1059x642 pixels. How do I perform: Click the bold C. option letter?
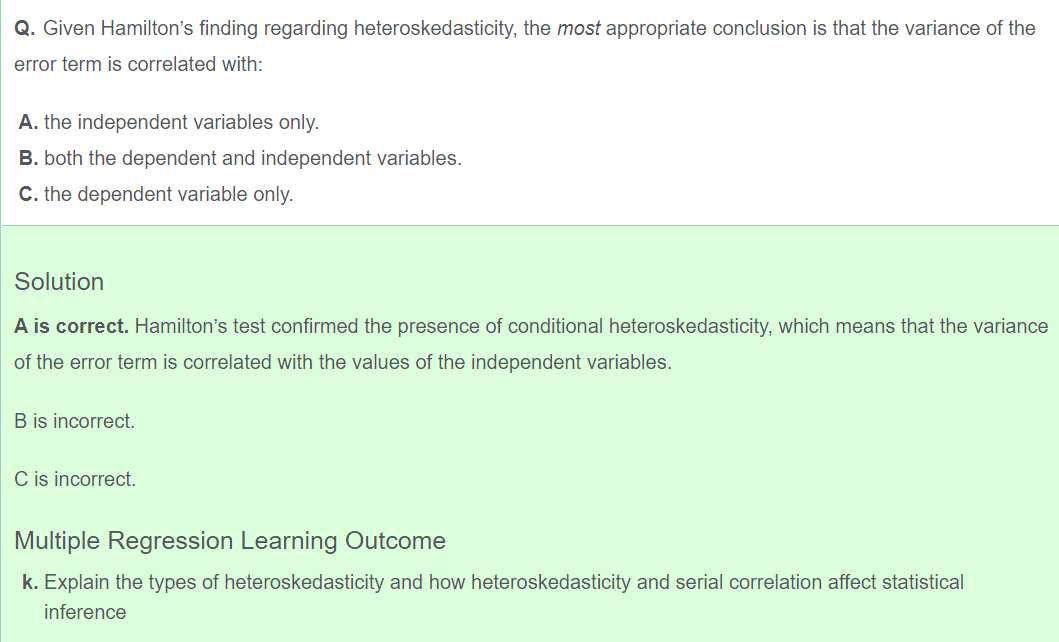click(x=28, y=194)
